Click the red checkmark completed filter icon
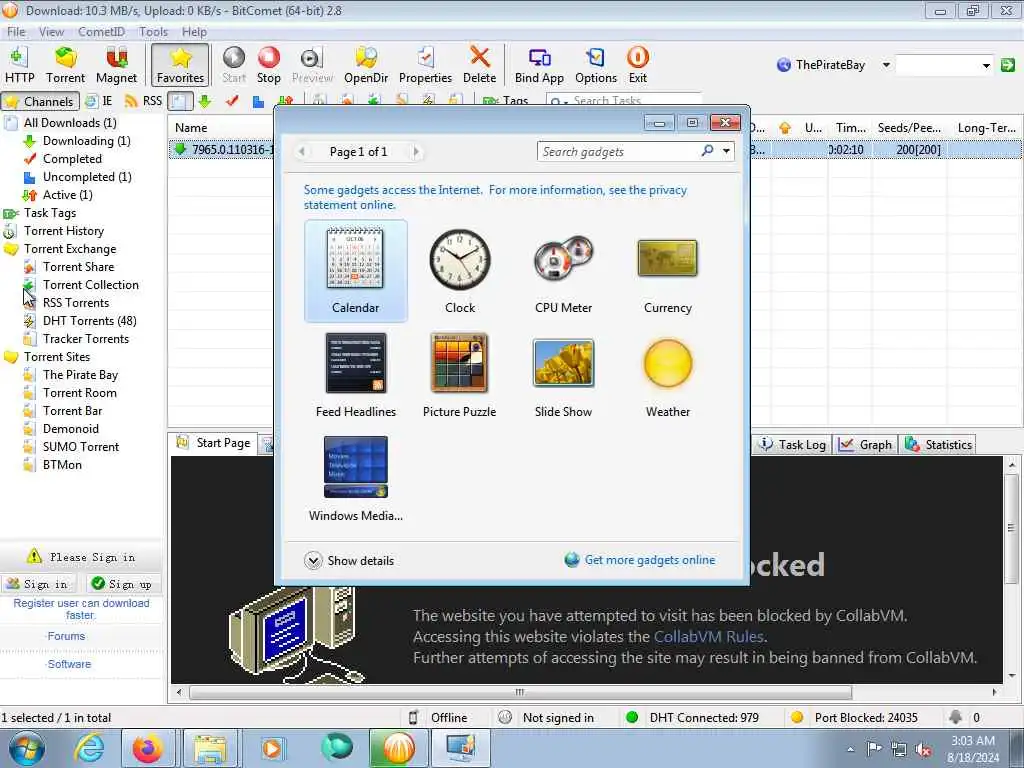Viewport: 1024px width, 768px height. 232,101
